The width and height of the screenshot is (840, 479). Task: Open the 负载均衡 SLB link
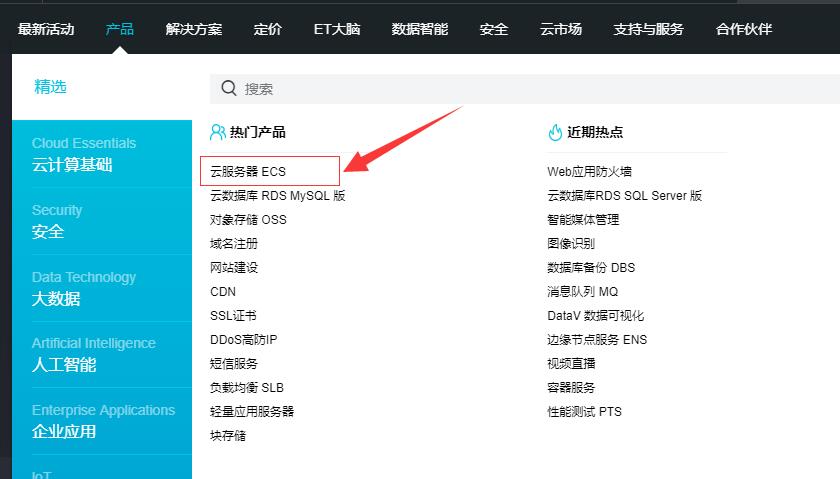coord(247,387)
